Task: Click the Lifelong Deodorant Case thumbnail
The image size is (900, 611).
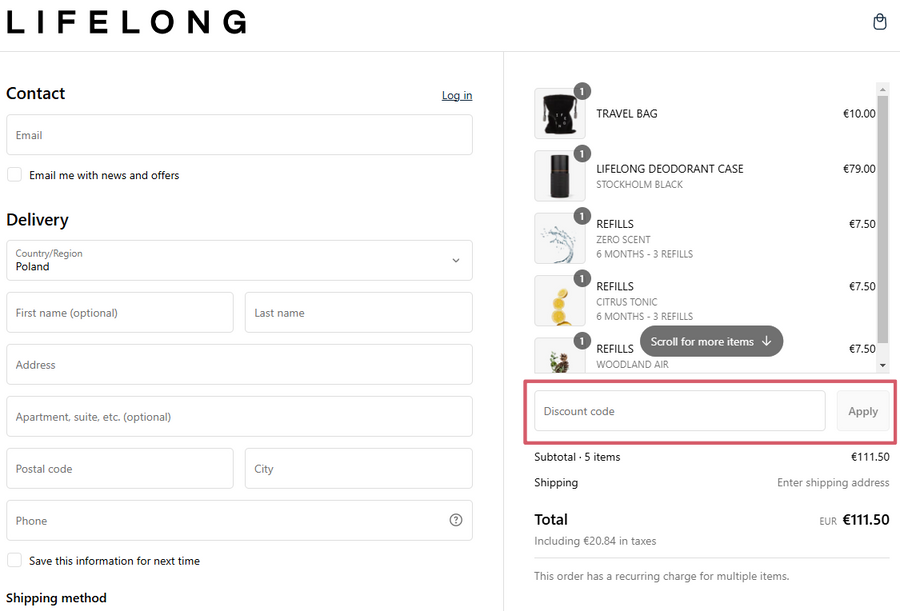Action: pyautogui.click(x=560, y=176)
